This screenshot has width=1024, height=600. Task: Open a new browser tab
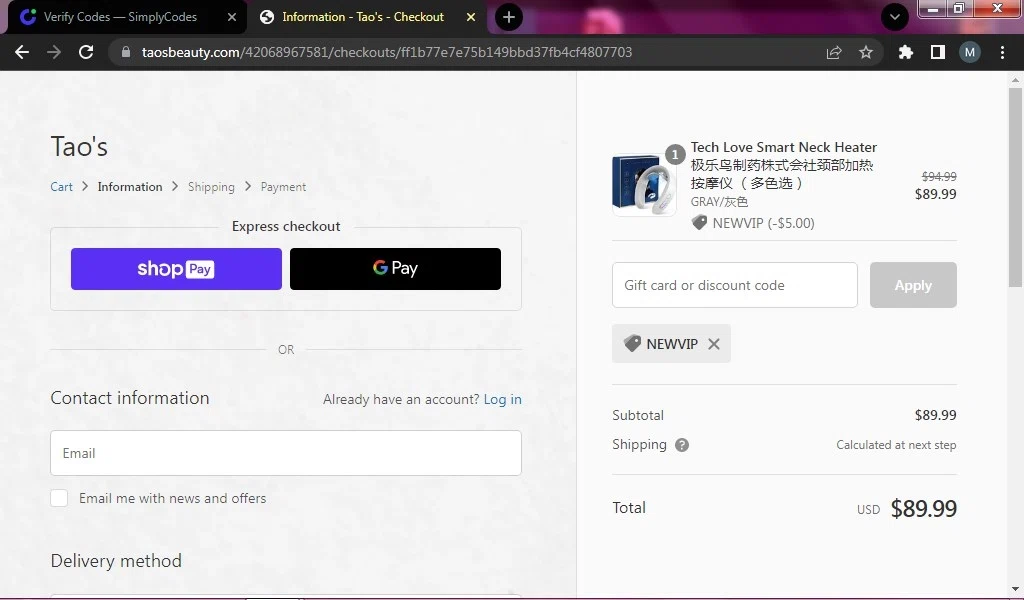509,17
